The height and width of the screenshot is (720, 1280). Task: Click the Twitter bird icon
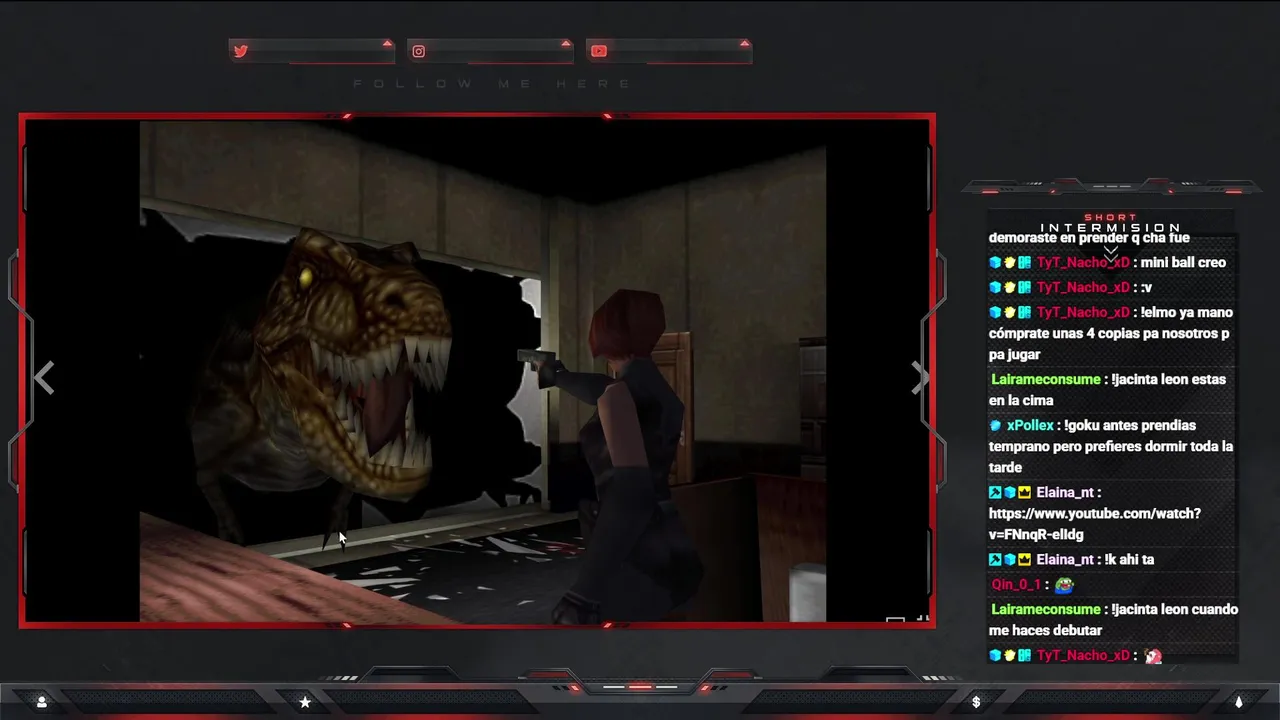pos(240,51)
